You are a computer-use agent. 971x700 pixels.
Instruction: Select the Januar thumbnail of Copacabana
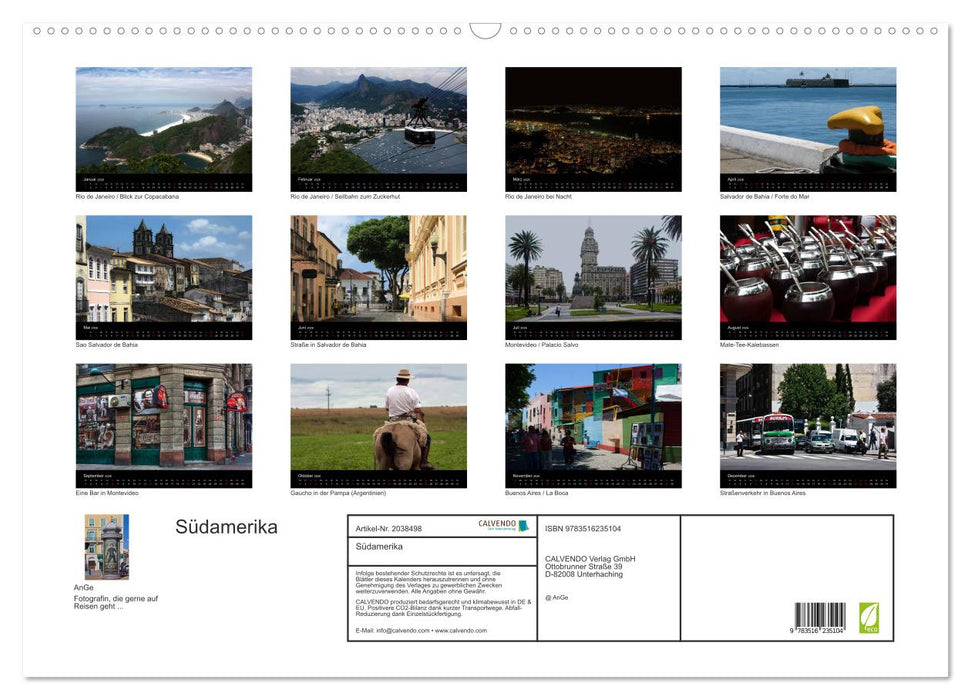coord(164,127)
